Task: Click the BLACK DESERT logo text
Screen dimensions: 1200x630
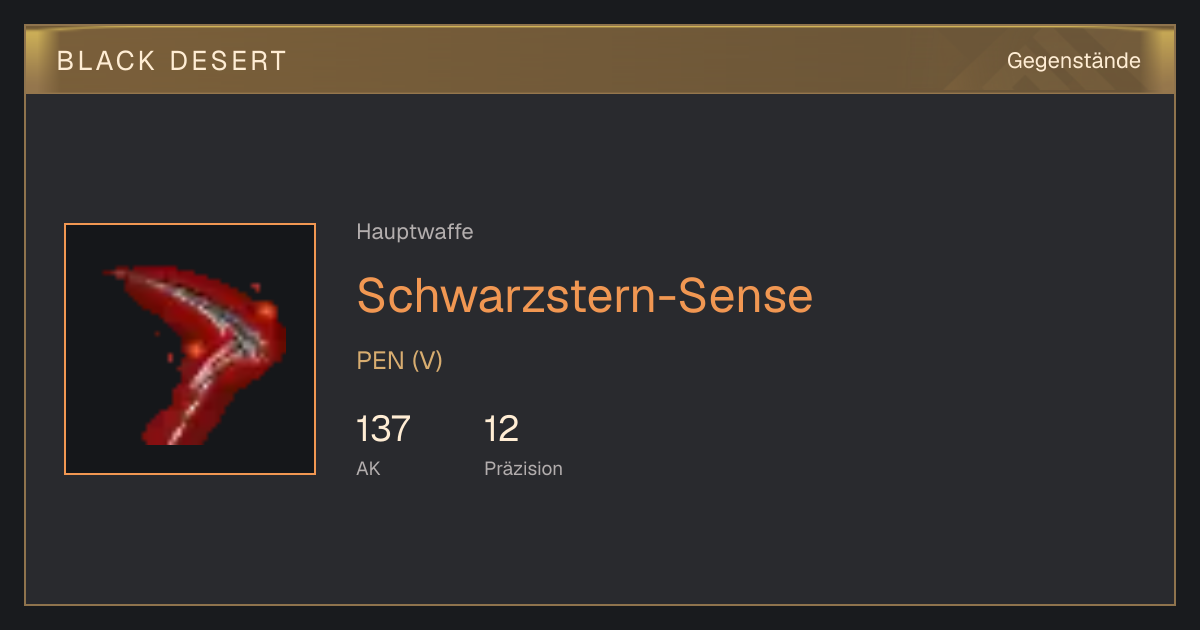Action: click(172, 61)
